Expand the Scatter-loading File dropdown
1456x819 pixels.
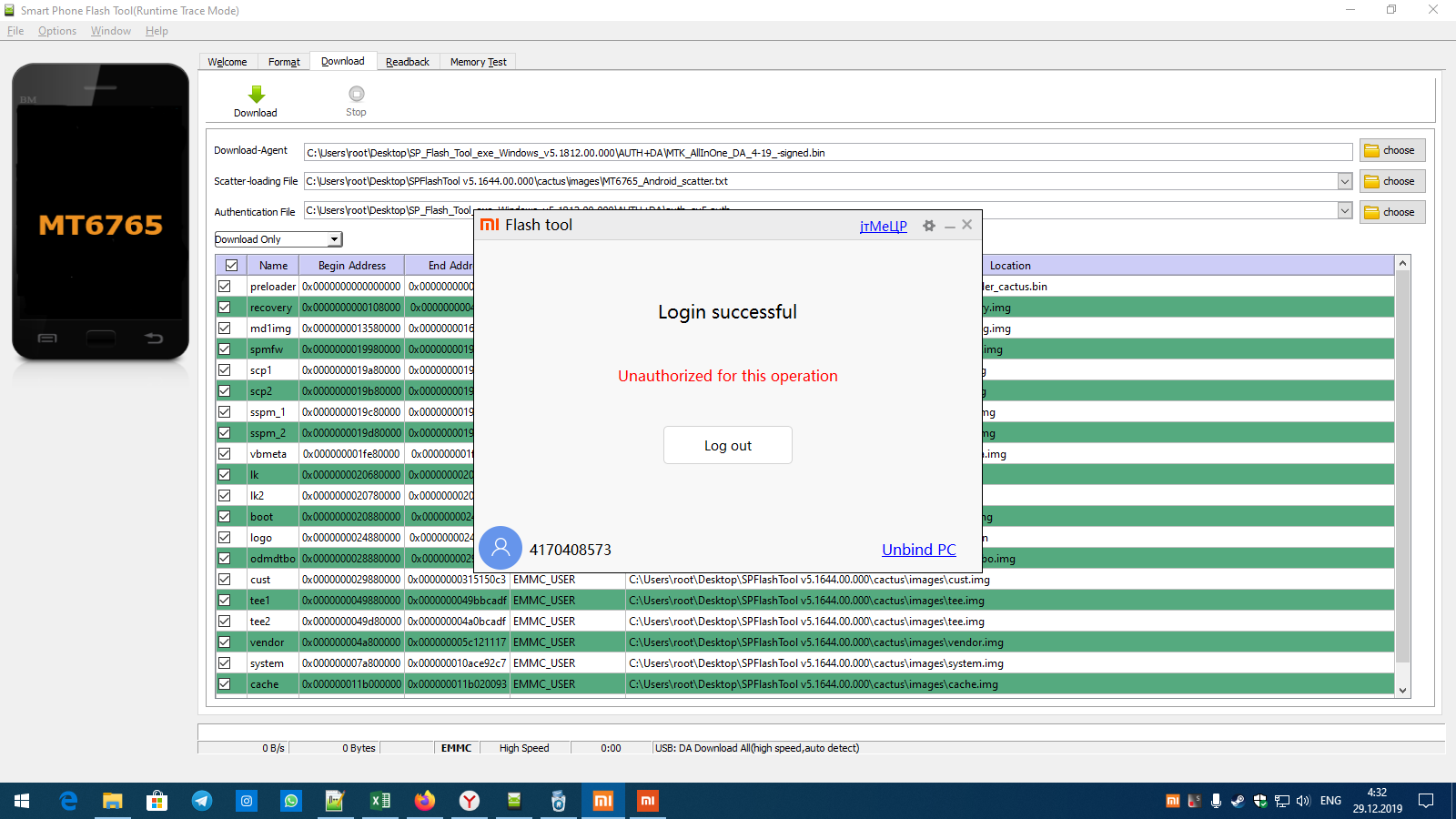1345,181
